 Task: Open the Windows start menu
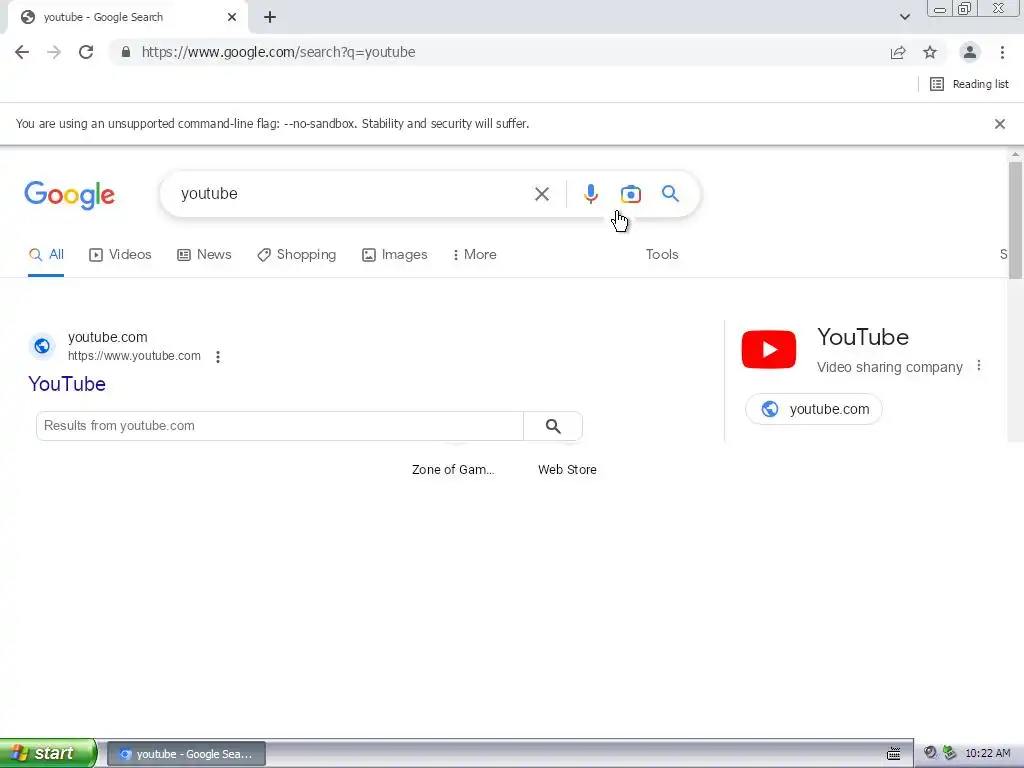(x=48, y=753)
